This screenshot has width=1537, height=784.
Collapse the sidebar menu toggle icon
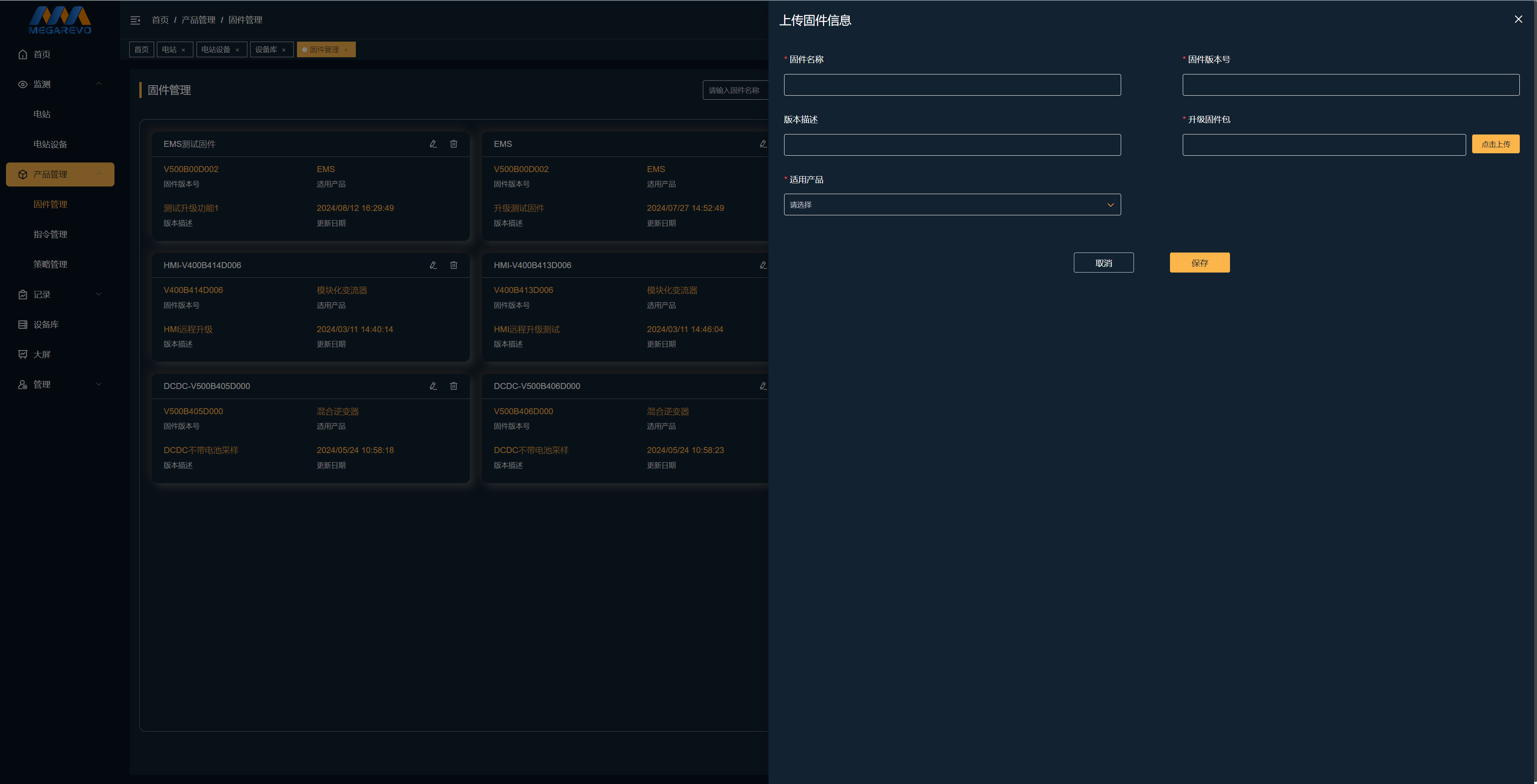pos(135,20)
